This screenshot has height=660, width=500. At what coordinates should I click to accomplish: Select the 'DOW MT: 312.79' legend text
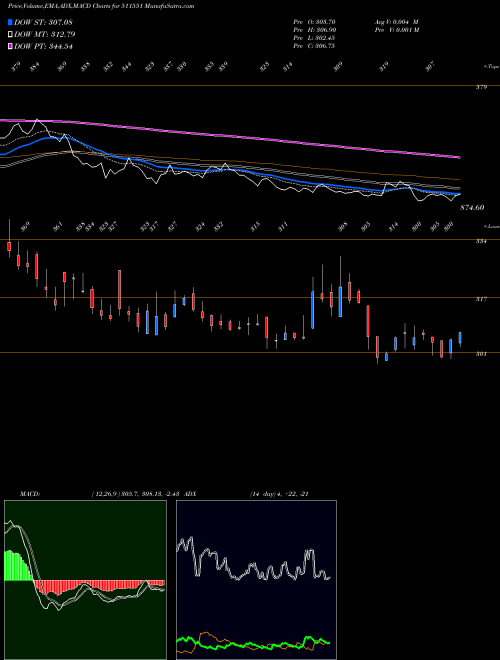pyautogui.click(x=45, y=35)
